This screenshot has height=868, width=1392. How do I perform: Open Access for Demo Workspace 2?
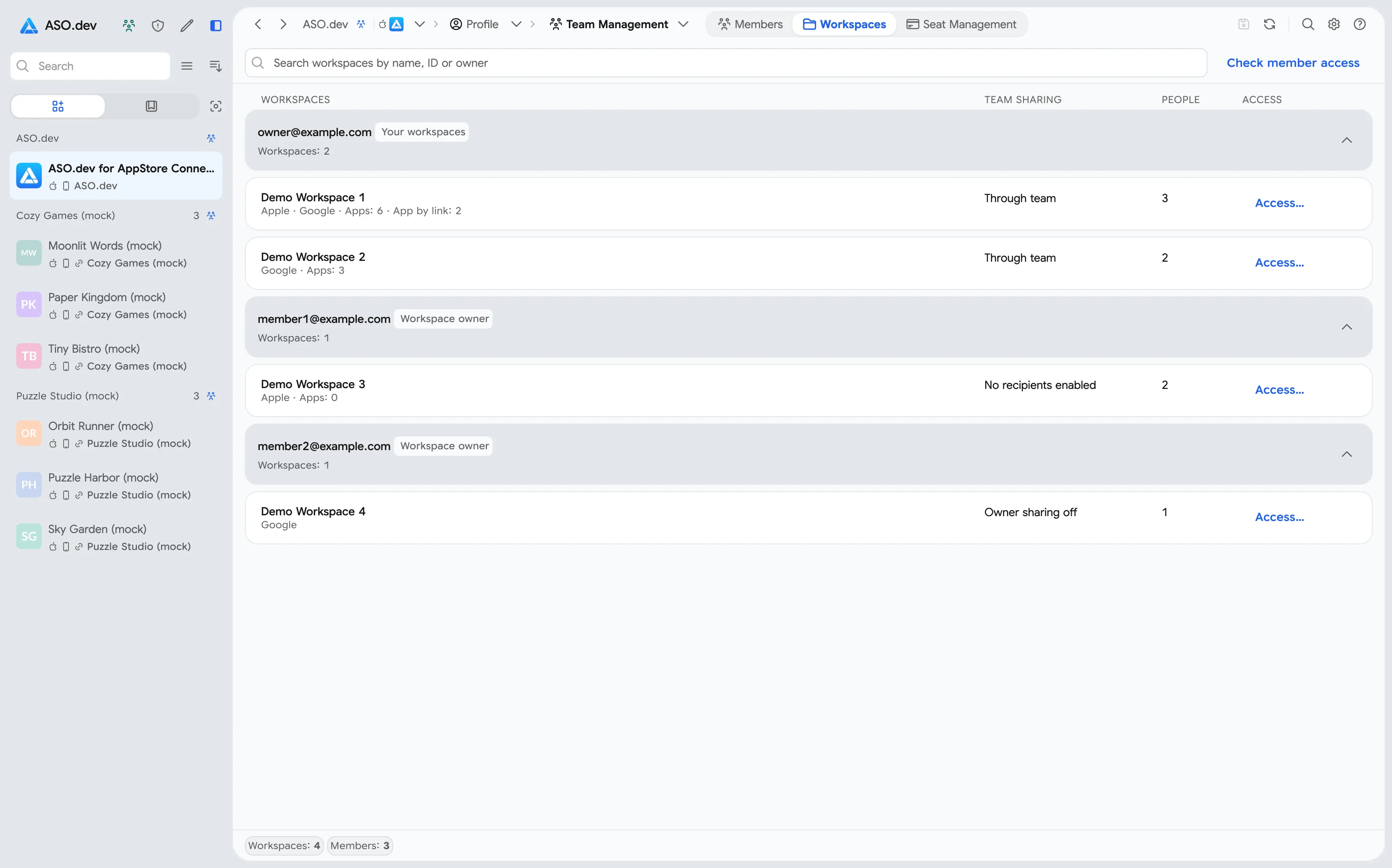1280,263
